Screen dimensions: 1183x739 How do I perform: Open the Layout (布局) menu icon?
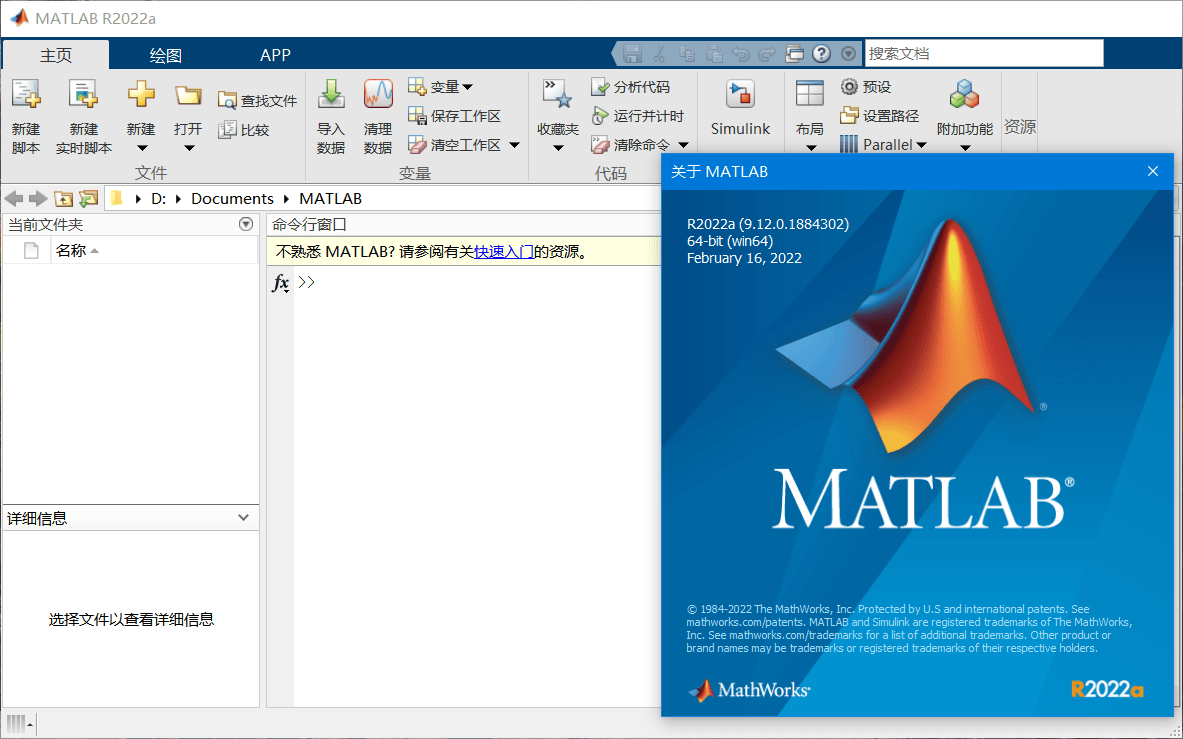coord(809,95)
